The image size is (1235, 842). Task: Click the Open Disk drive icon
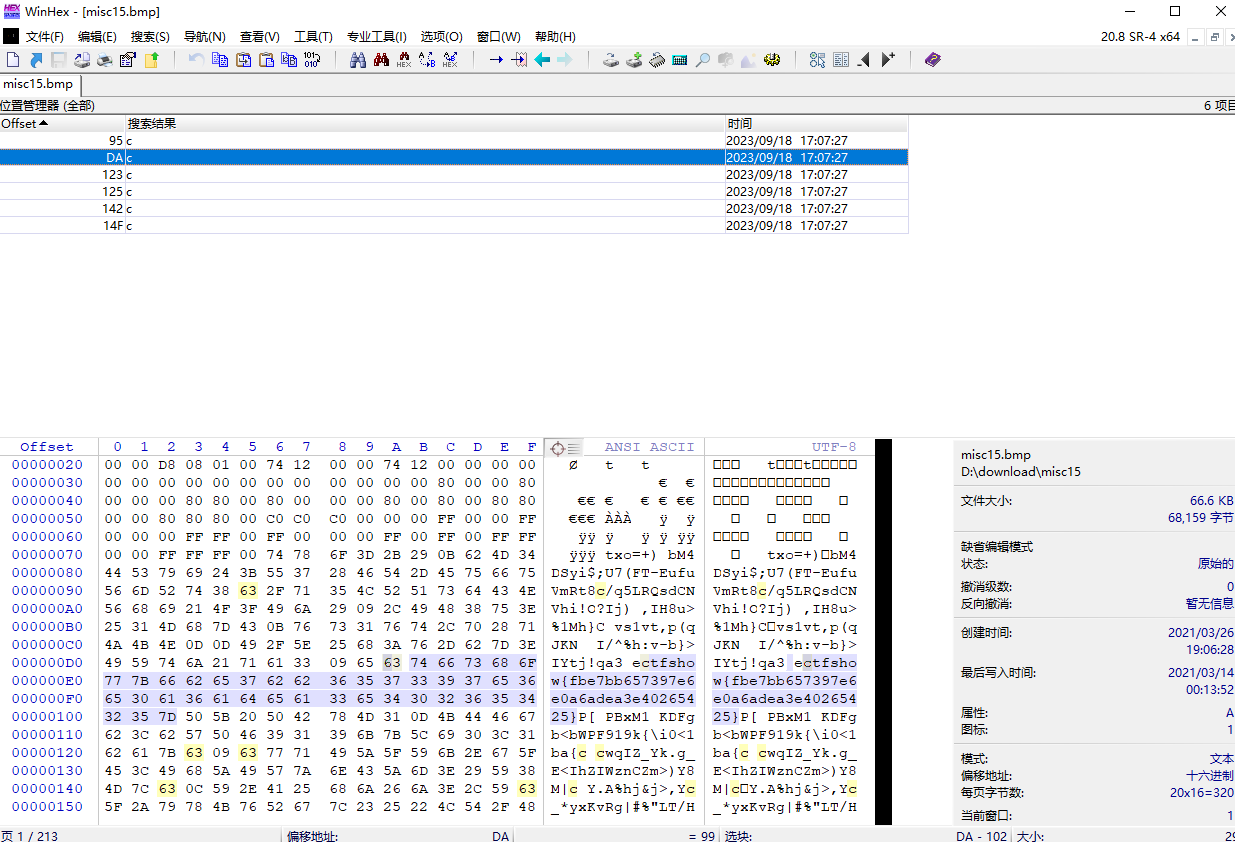pos(610,60)
